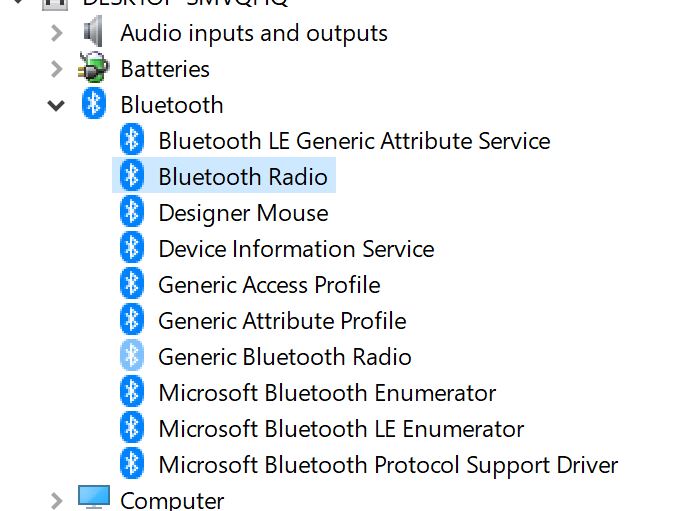The width and height of the screenshot is (681, 511).
Task: Click the Batteries category icon
Action: 94,69
